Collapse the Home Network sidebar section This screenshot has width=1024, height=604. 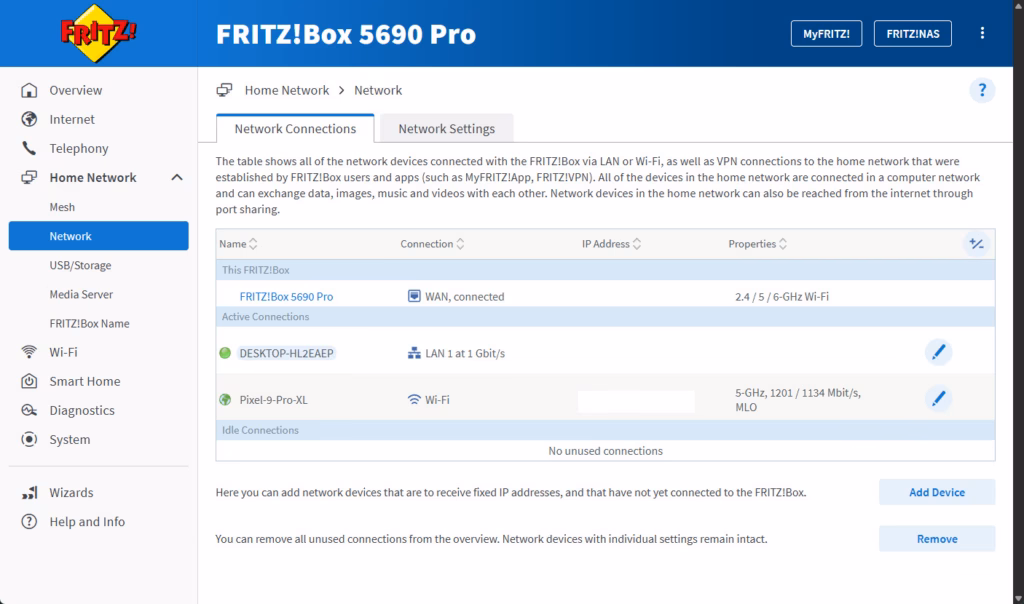(x=177, y=178)
